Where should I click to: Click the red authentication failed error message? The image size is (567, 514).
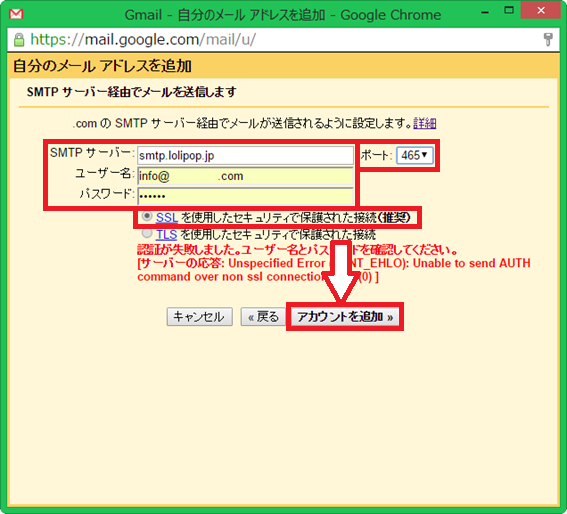[x=334, y=263]
